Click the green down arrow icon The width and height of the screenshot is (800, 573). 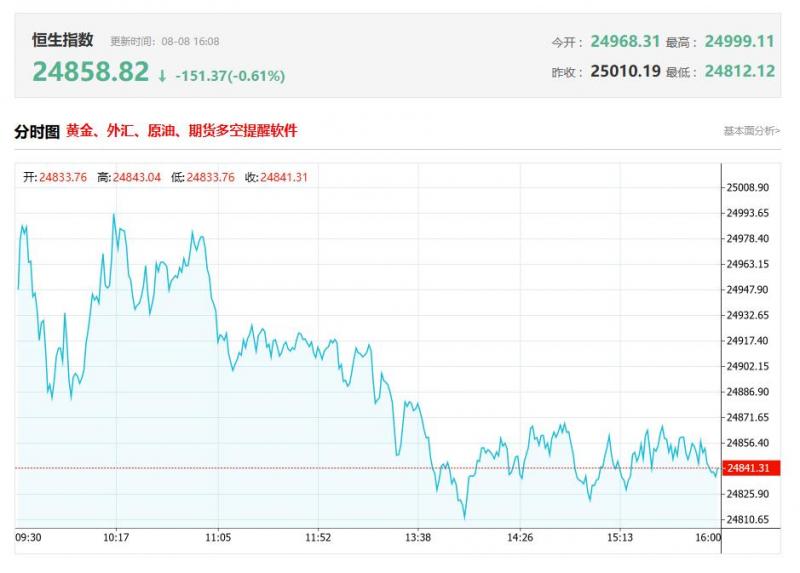pyautogui.click(x=162, y=76)
